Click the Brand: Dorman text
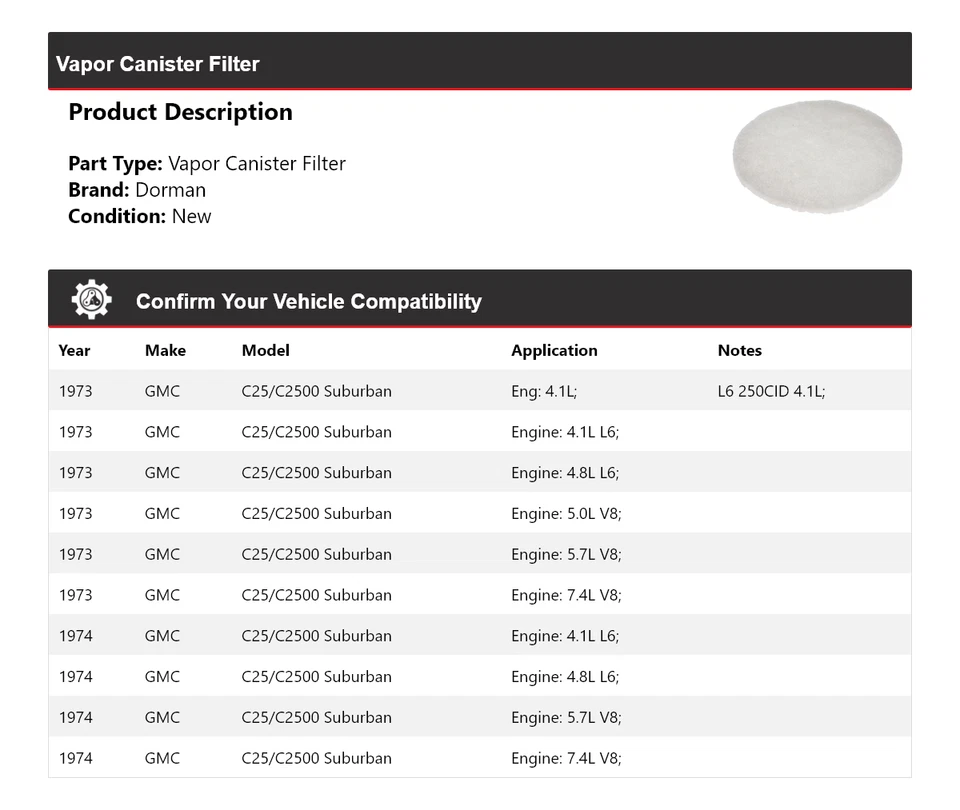The image size is (960, 810). click(x=137, y=190)
